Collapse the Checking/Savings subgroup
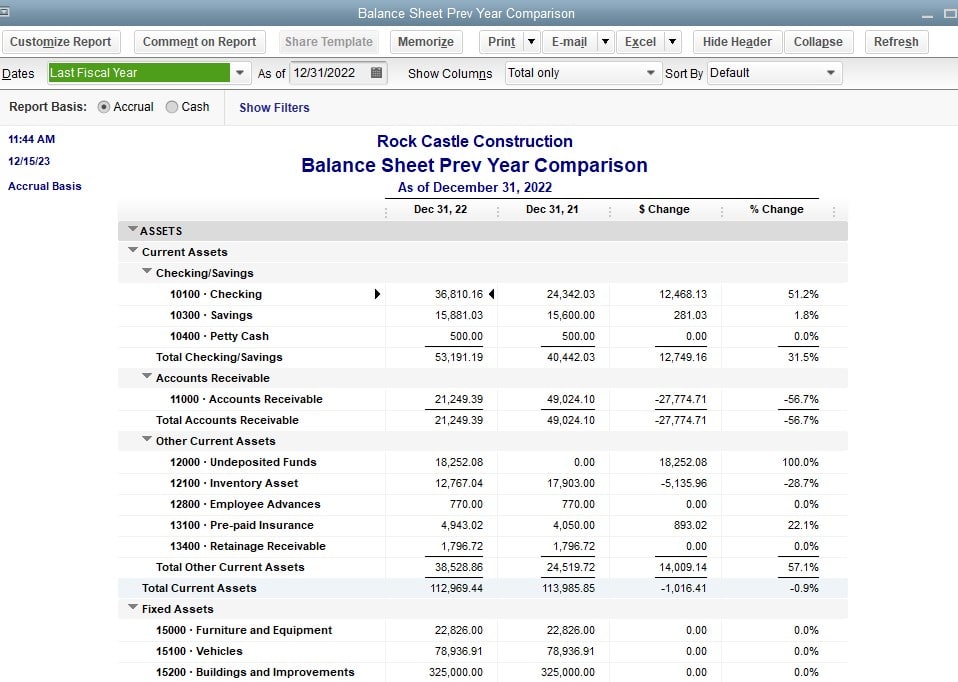Viewport: 958px width, 682px height. [x=147, y=273]
